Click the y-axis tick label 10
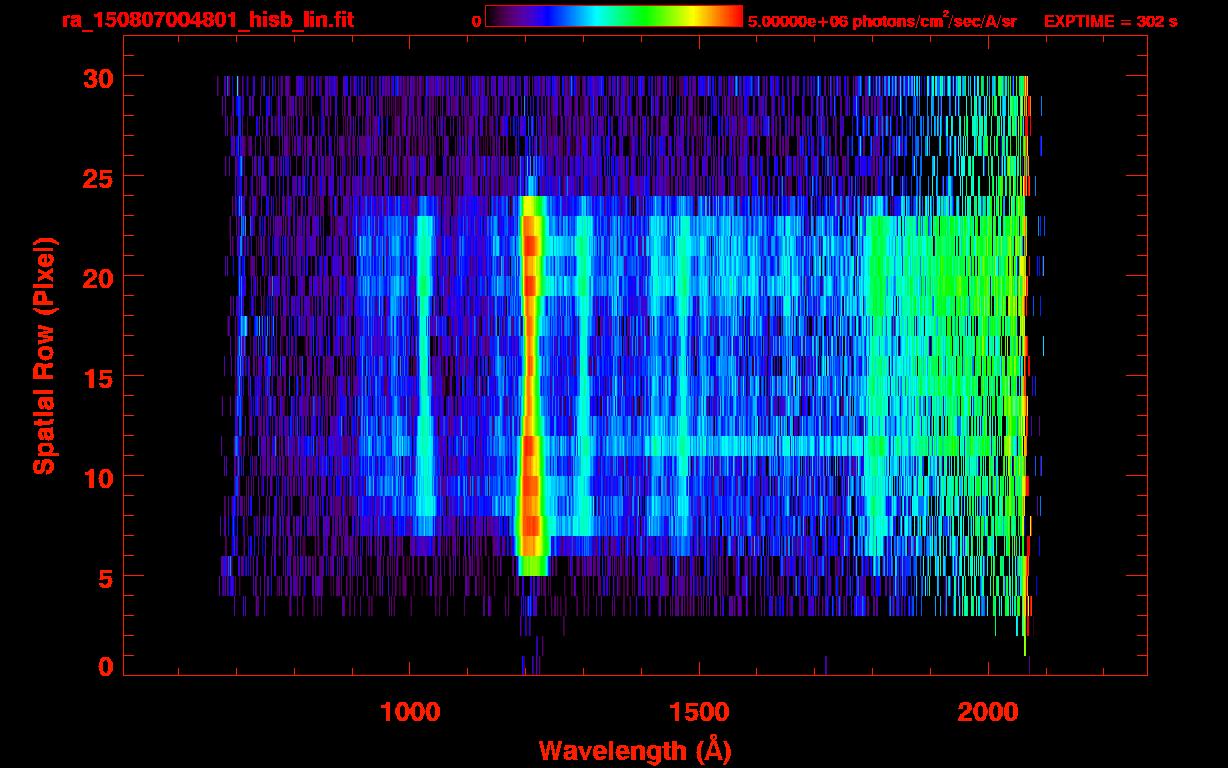The image size is (1228, 768). (x=96, y=477)
